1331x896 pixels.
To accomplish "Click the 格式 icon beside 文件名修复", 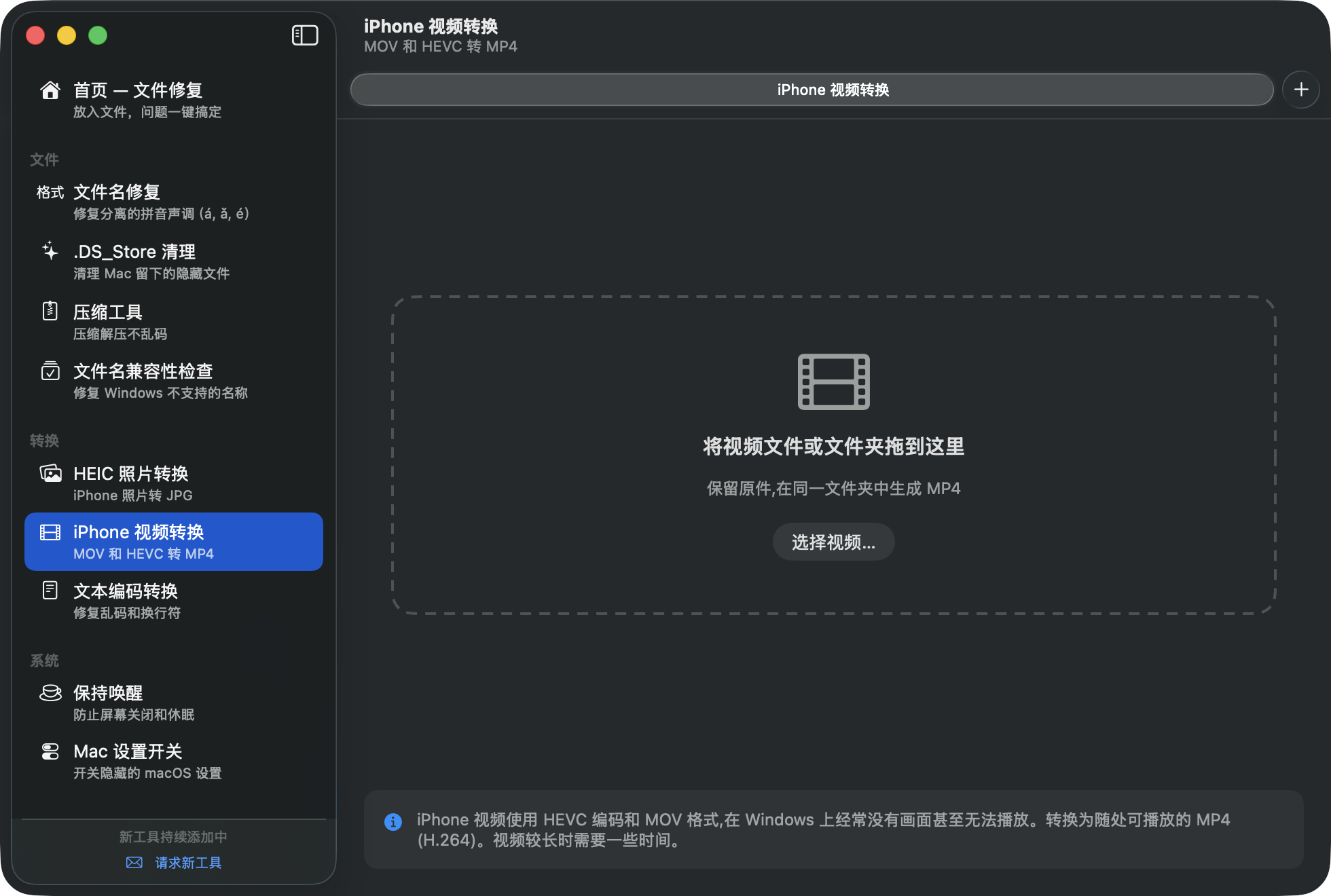I will click(x=50, y=193).
